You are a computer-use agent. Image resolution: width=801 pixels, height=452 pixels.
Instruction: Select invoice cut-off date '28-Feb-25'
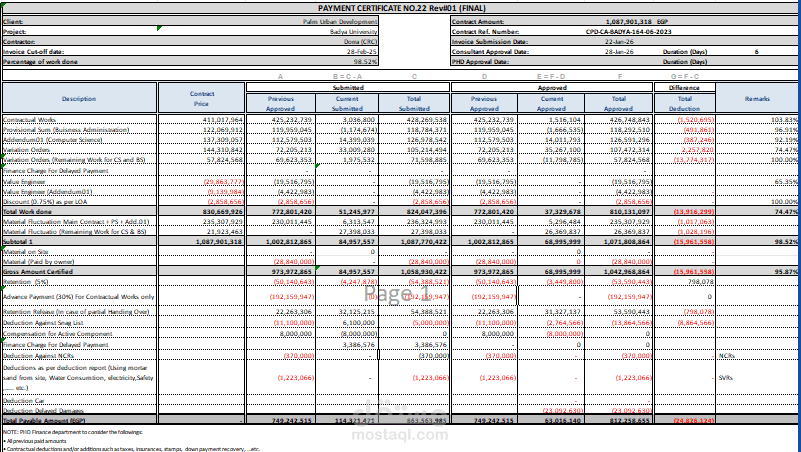pyautogui.click(x=362, y=52)
